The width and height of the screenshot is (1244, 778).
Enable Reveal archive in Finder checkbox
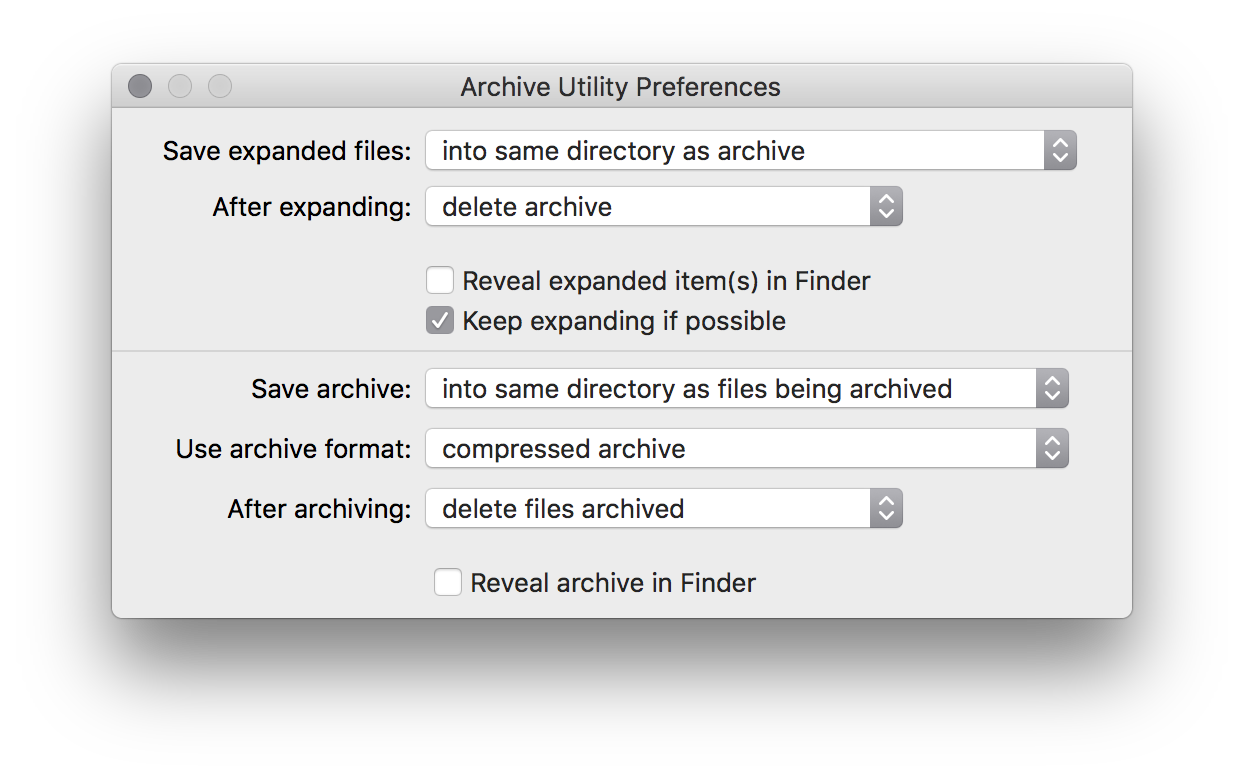[448, 583]
